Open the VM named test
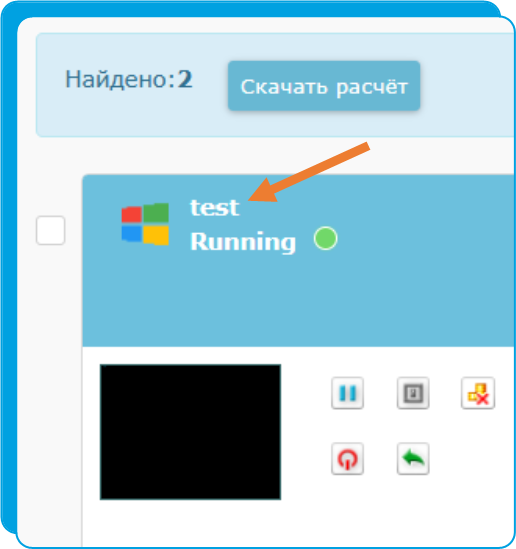This screenshot has width=516, height=549. click(x=214, y=207)
